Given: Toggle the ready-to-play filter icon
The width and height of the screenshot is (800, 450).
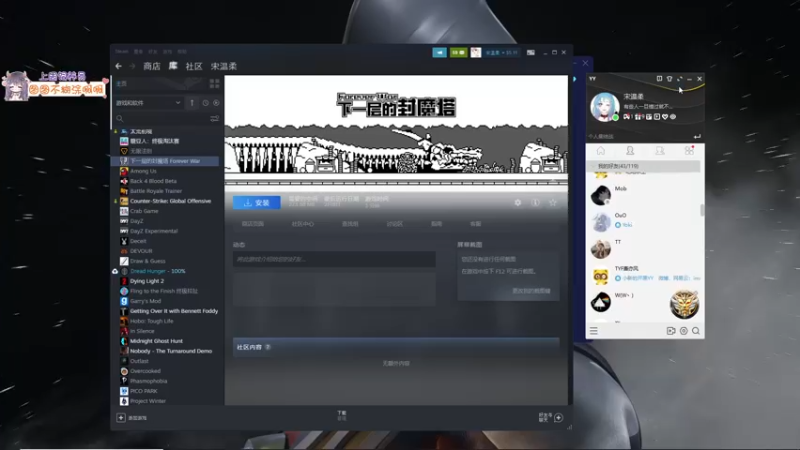Looking at the screenshot, I should click(x=216, y=103).
